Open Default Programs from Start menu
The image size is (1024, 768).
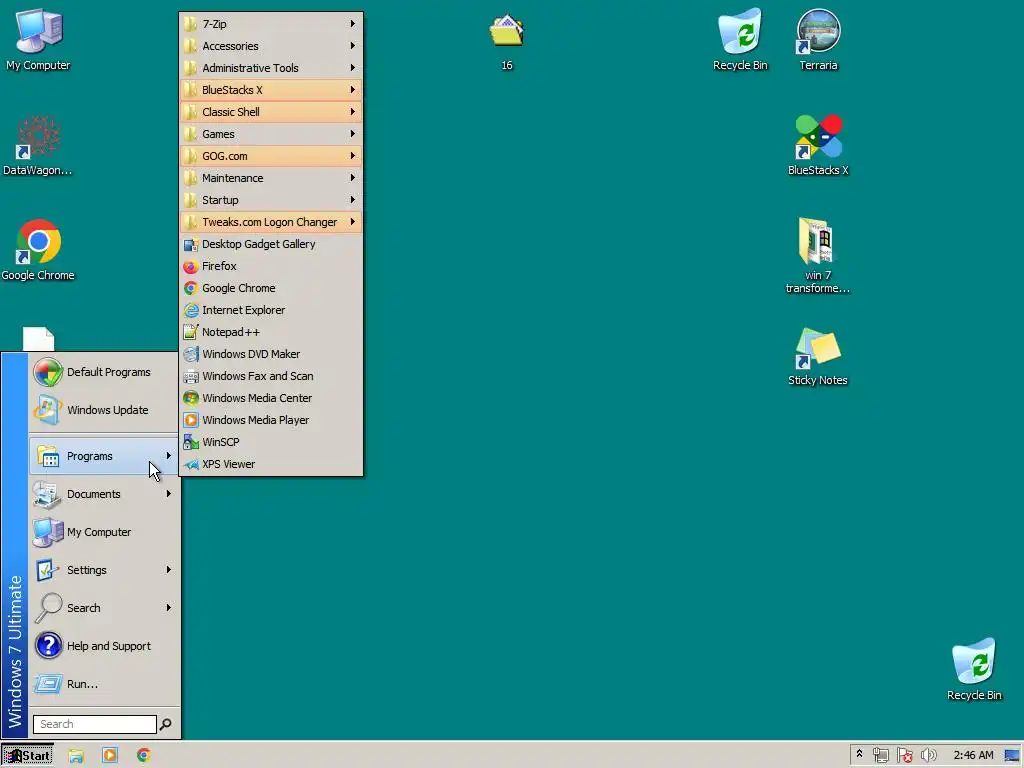point(104,372)
